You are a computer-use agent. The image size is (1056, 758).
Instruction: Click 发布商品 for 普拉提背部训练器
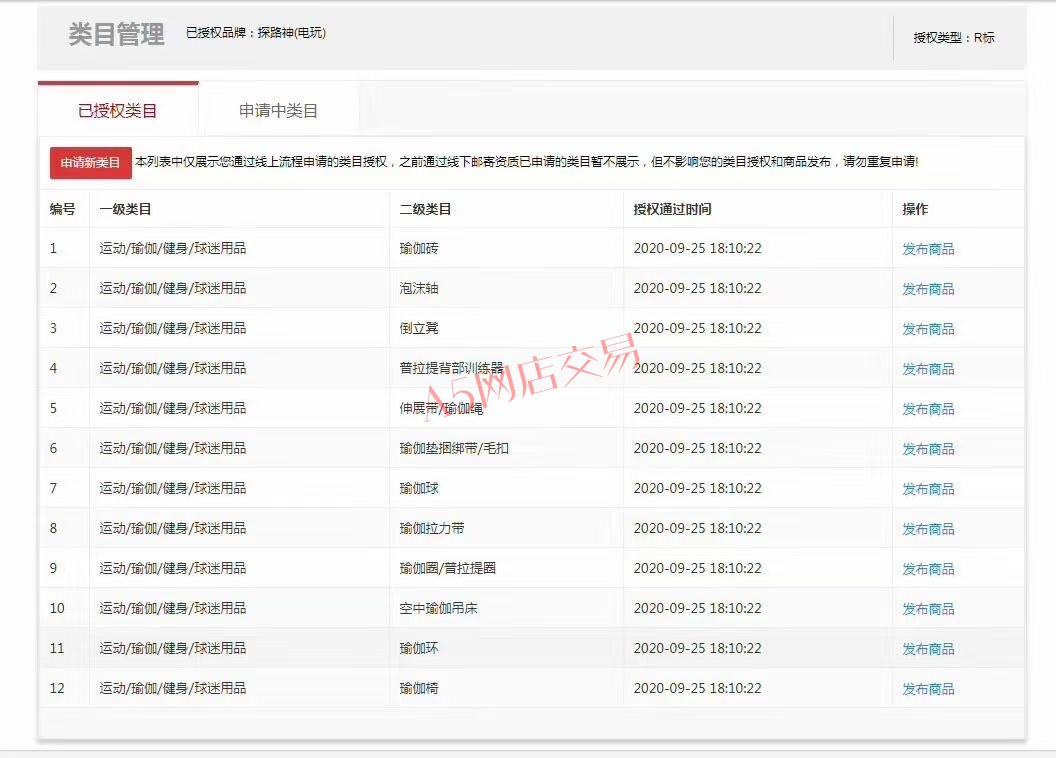tap(927, 369)
